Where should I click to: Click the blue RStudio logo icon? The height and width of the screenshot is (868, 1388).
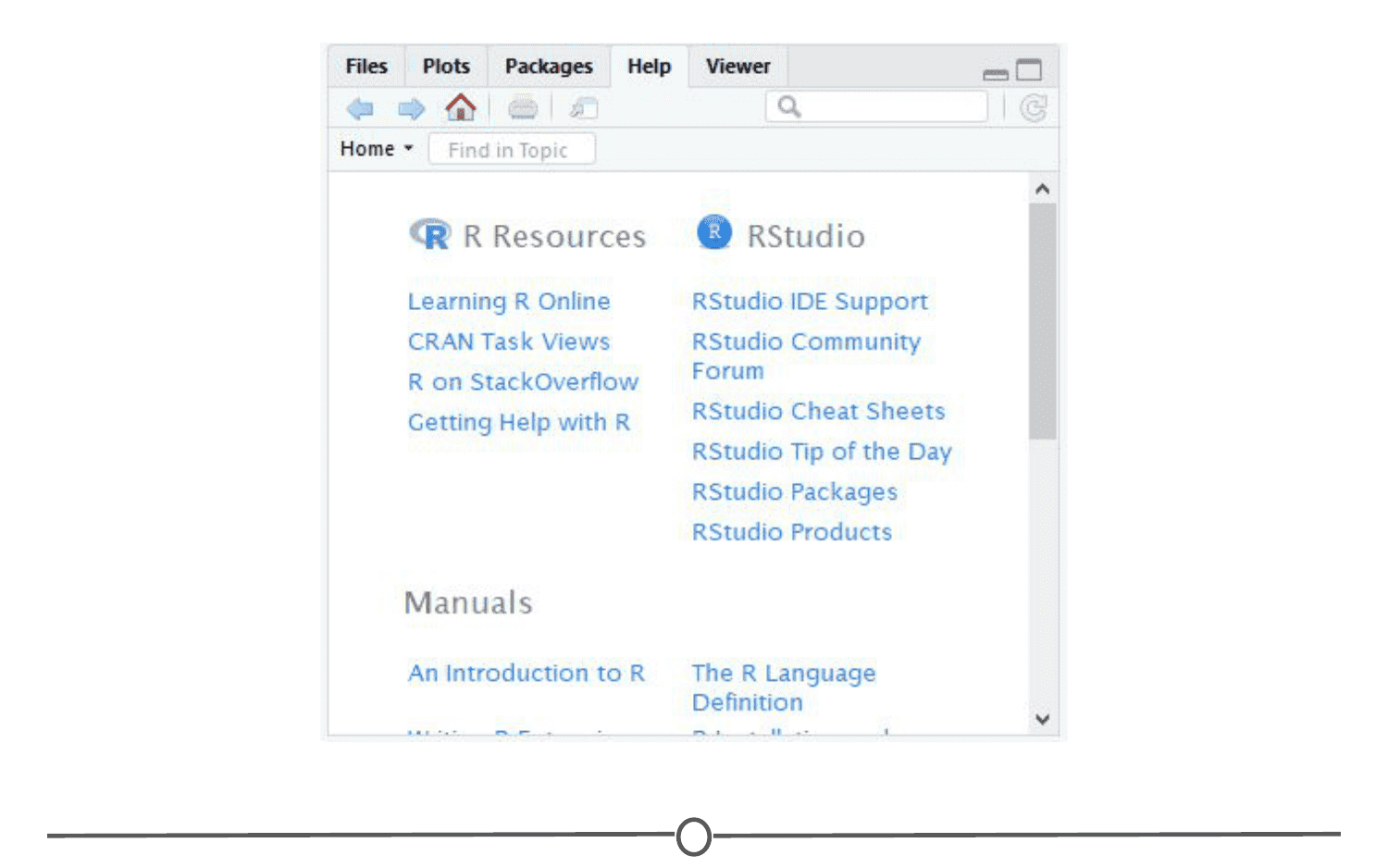[x=714, y=231]
